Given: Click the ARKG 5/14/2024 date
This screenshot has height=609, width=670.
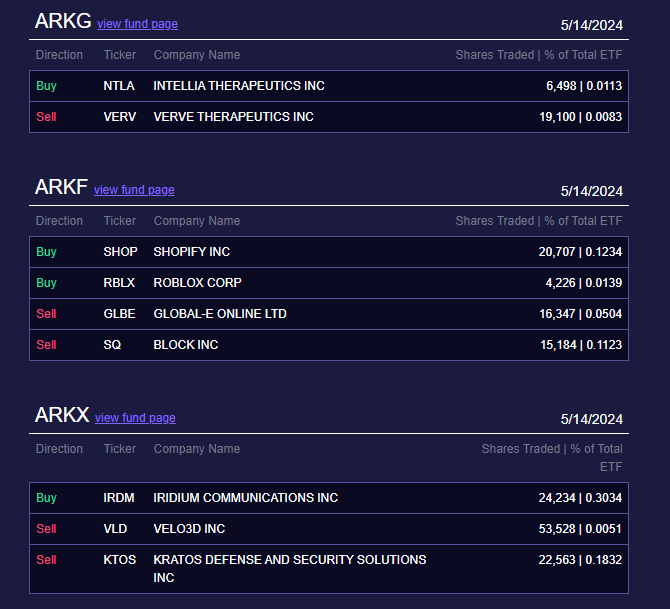Looking at the screenshot, I should tap(591, 25).
